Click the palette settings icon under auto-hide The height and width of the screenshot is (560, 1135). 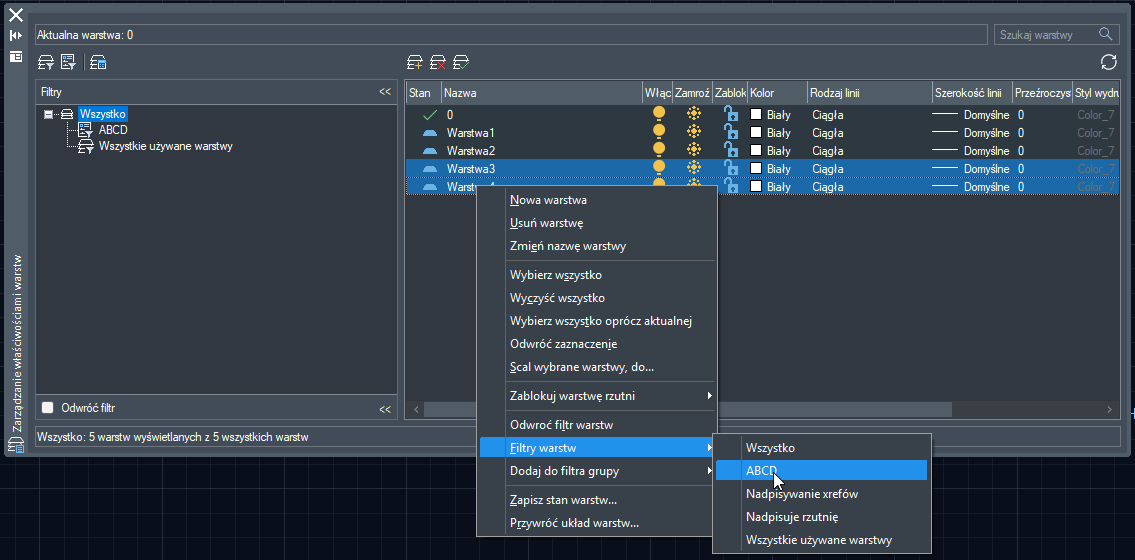pyautogui.click(x=16, y=56)
